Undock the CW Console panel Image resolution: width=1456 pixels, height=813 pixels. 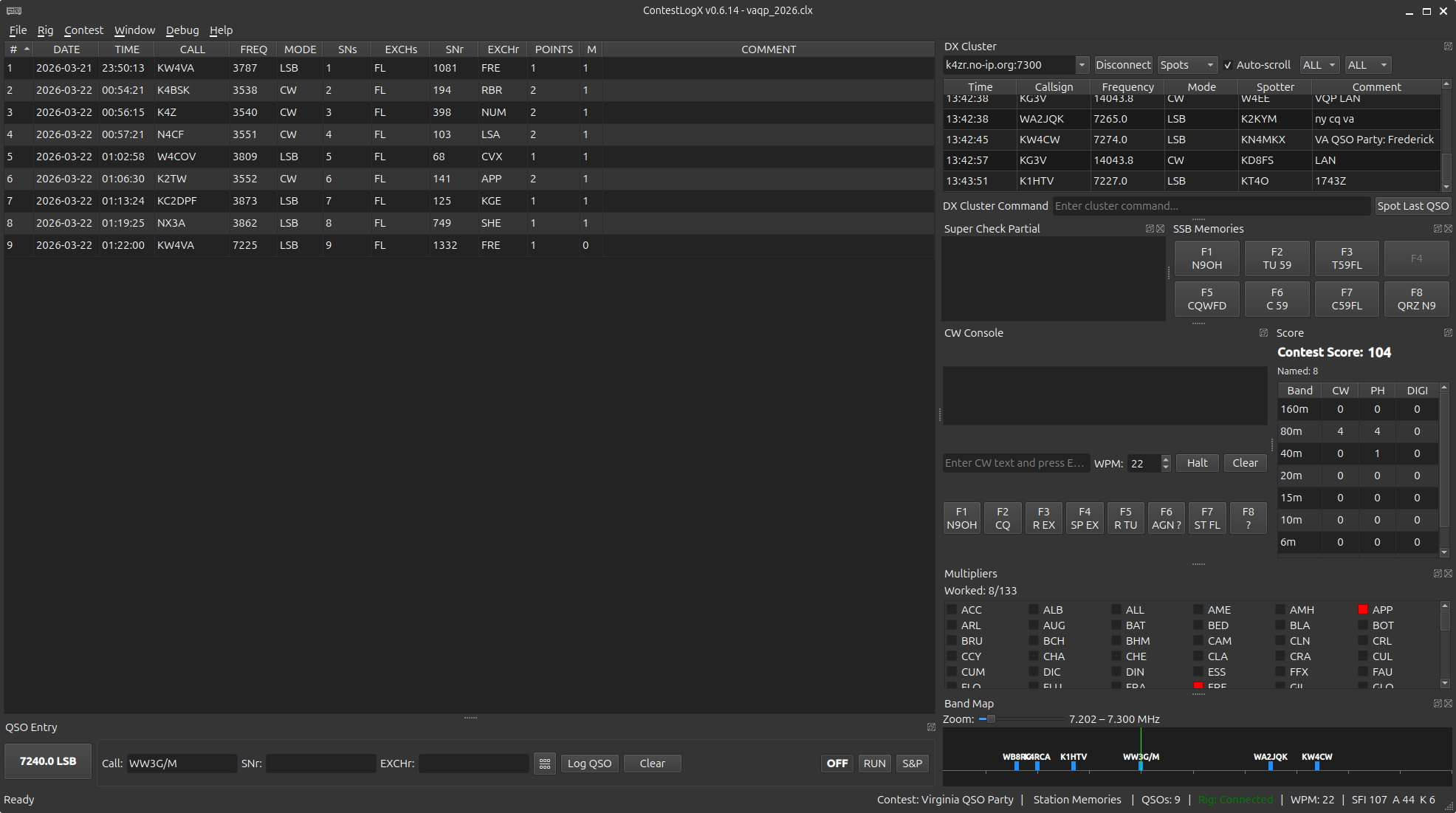click(1263, 333)
